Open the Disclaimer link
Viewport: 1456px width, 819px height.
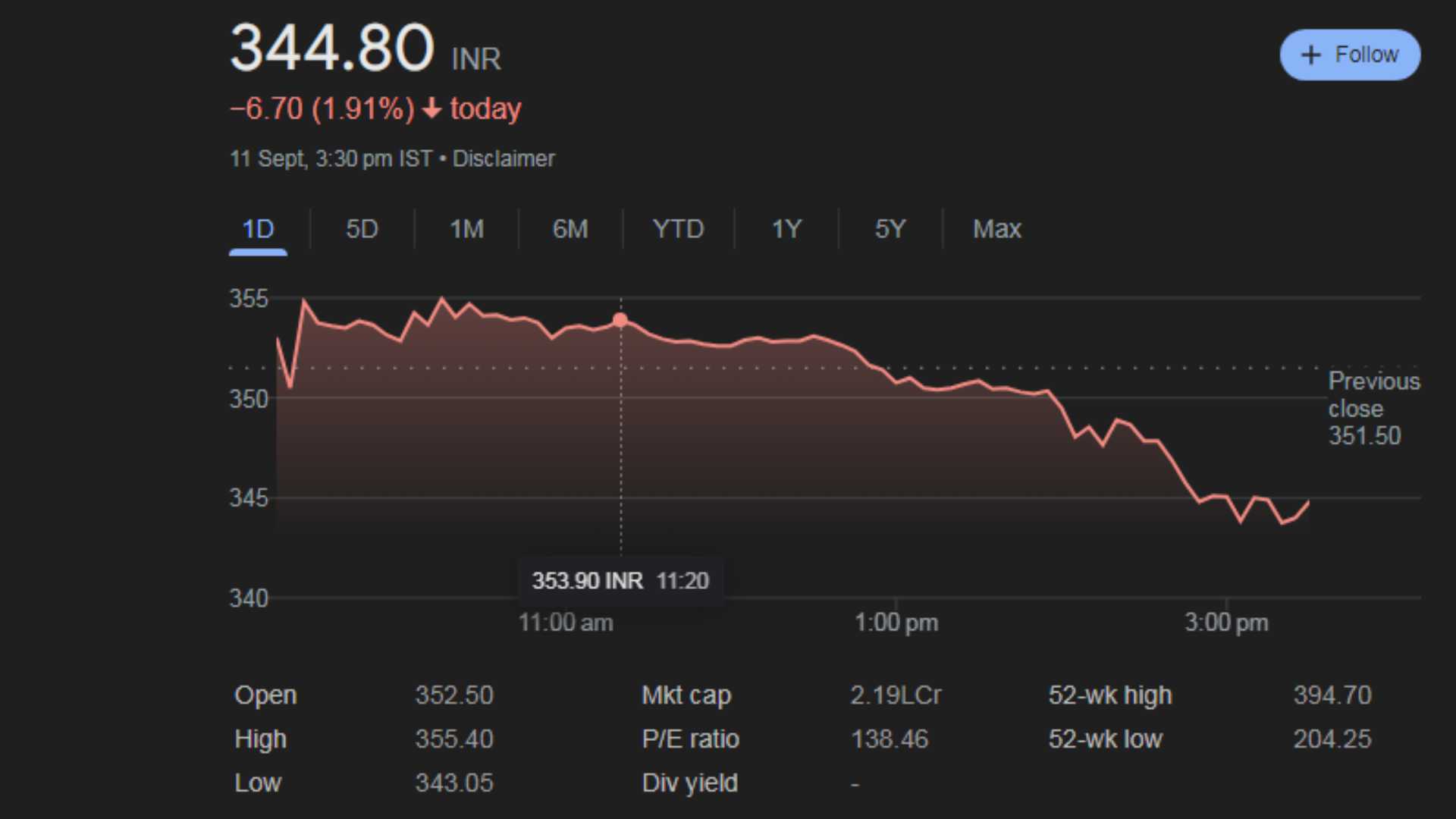[504, 158]
